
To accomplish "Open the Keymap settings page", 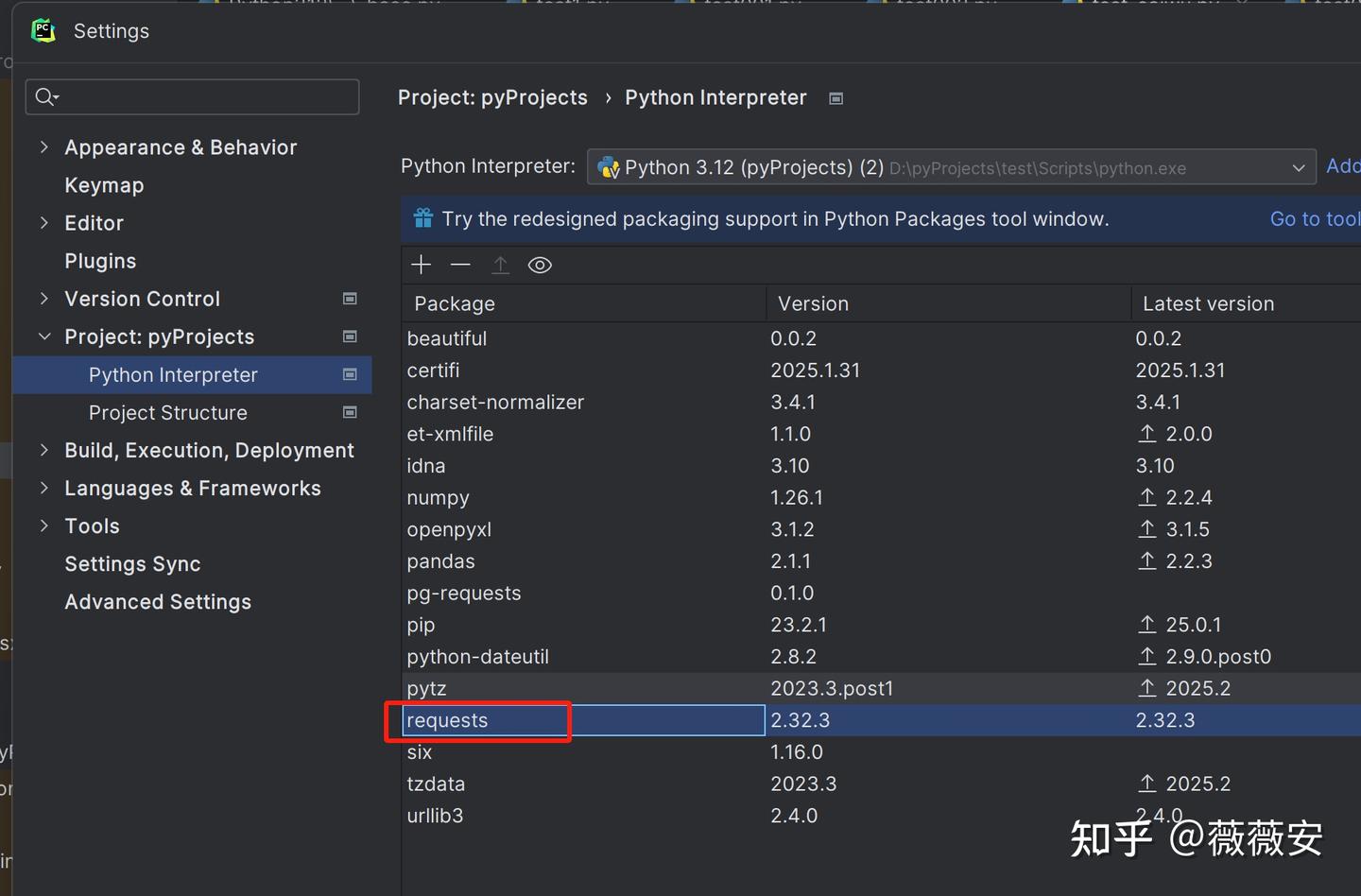I will 104,185.
